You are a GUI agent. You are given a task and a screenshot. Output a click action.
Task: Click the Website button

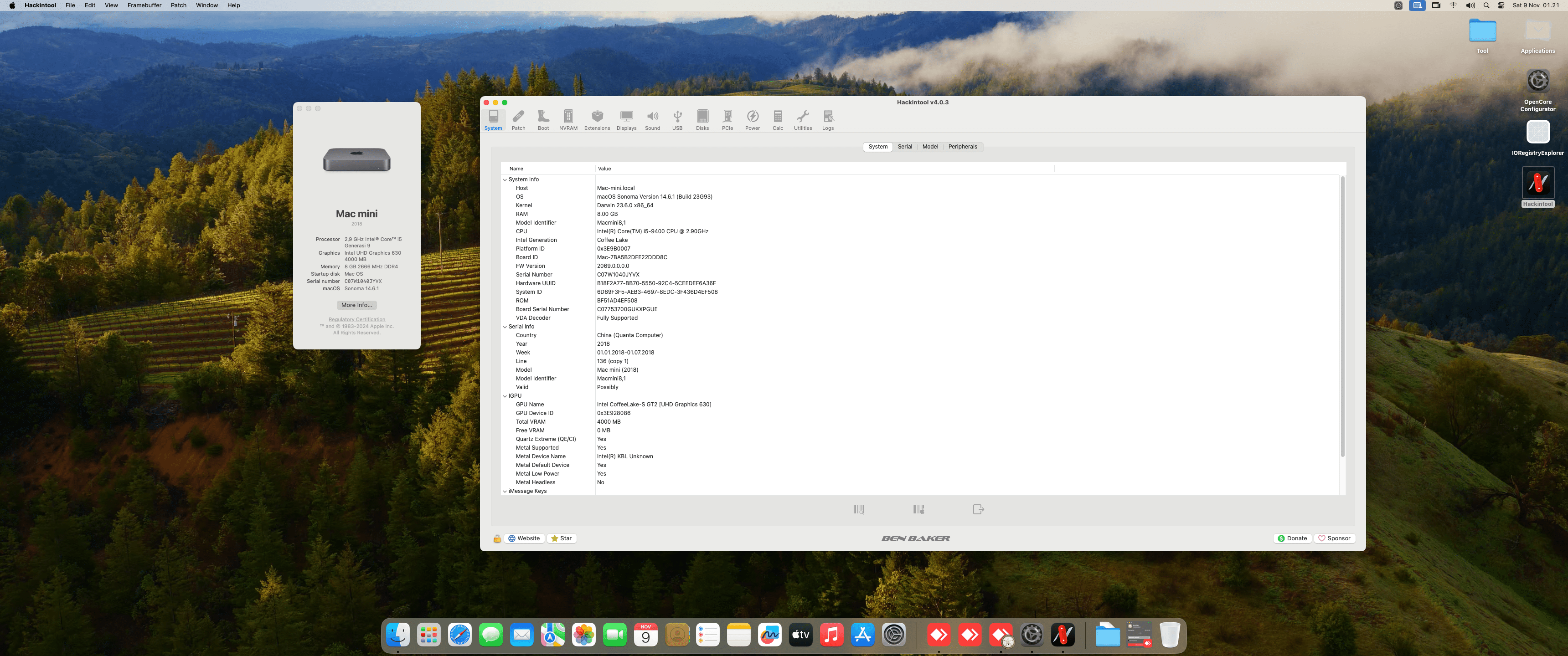pos(524,538)
